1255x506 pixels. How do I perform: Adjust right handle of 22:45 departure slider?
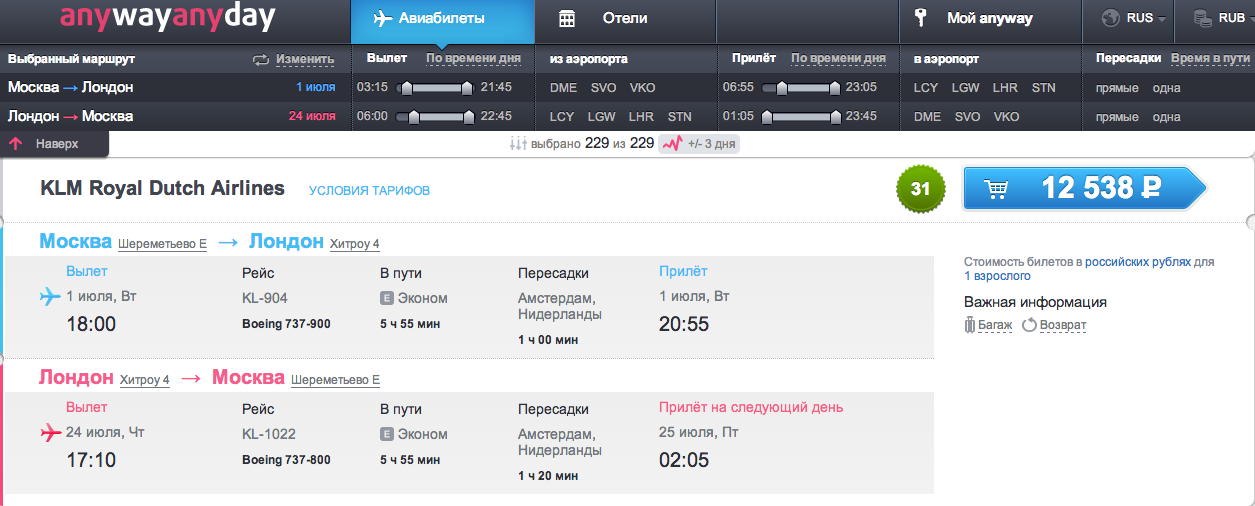pos(470,117)
